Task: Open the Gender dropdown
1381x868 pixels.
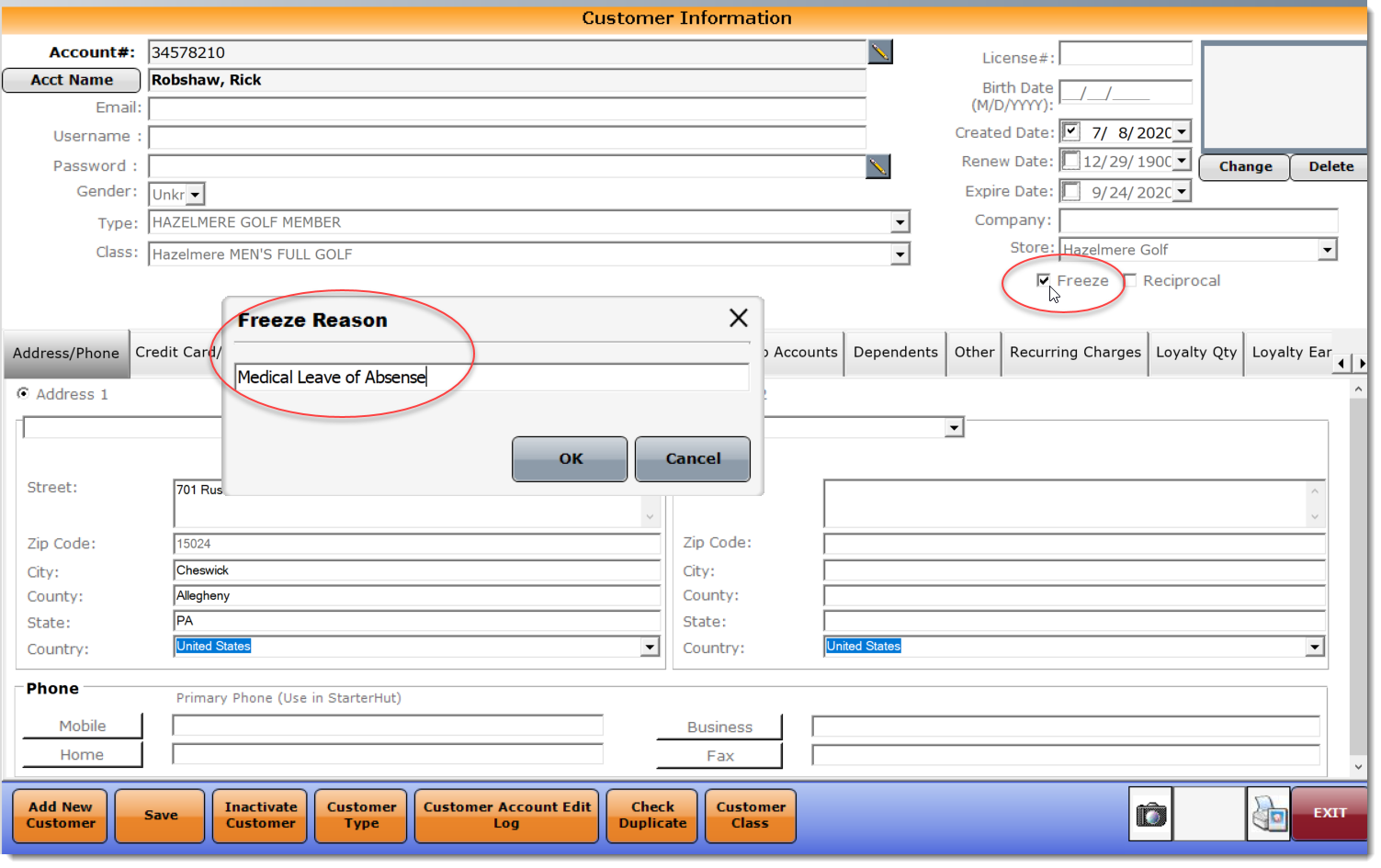Action: (195, 195)
